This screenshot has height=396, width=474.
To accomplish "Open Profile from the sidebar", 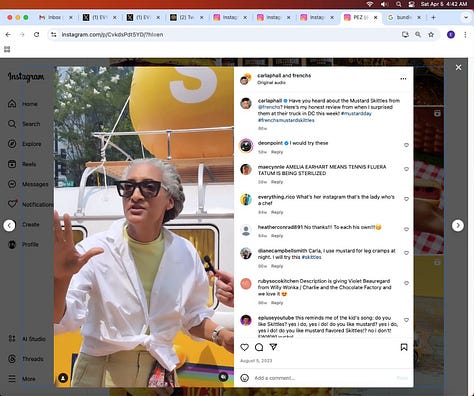I will [23, 244].
